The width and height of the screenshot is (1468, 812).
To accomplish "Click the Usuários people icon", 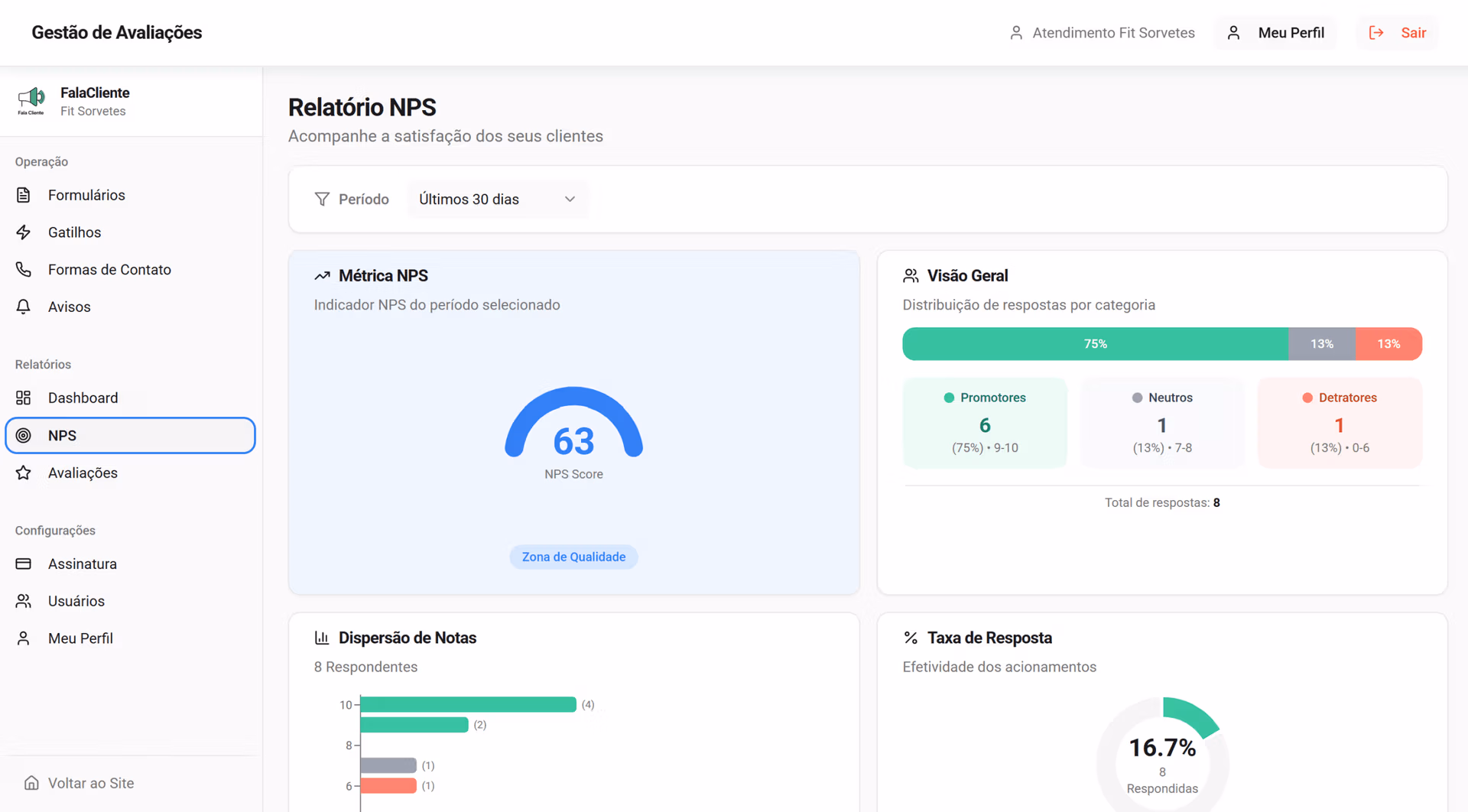I will [24, 601].
